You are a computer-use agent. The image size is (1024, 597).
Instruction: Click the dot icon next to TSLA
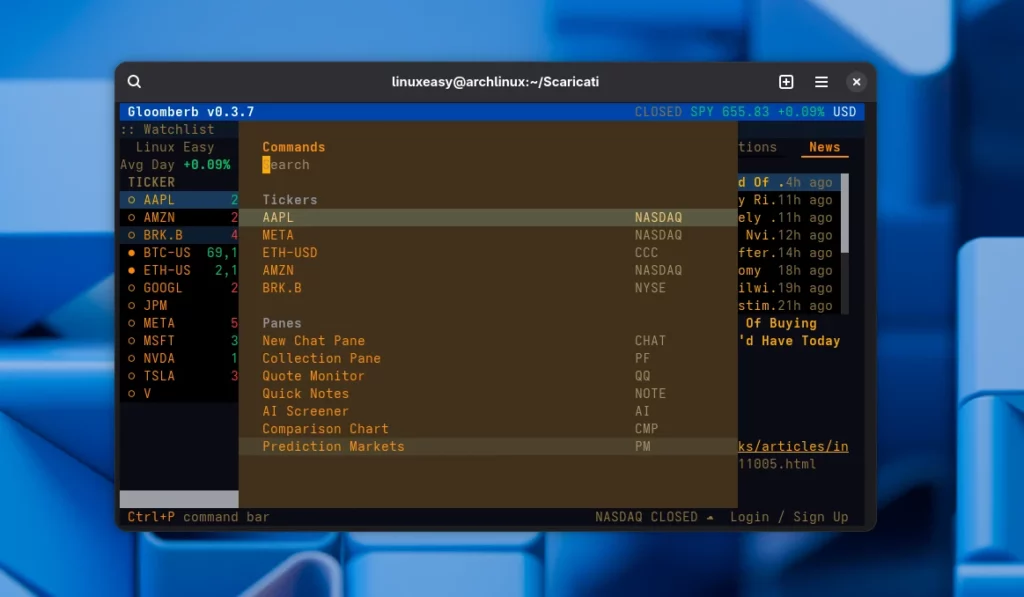point(131,375)
